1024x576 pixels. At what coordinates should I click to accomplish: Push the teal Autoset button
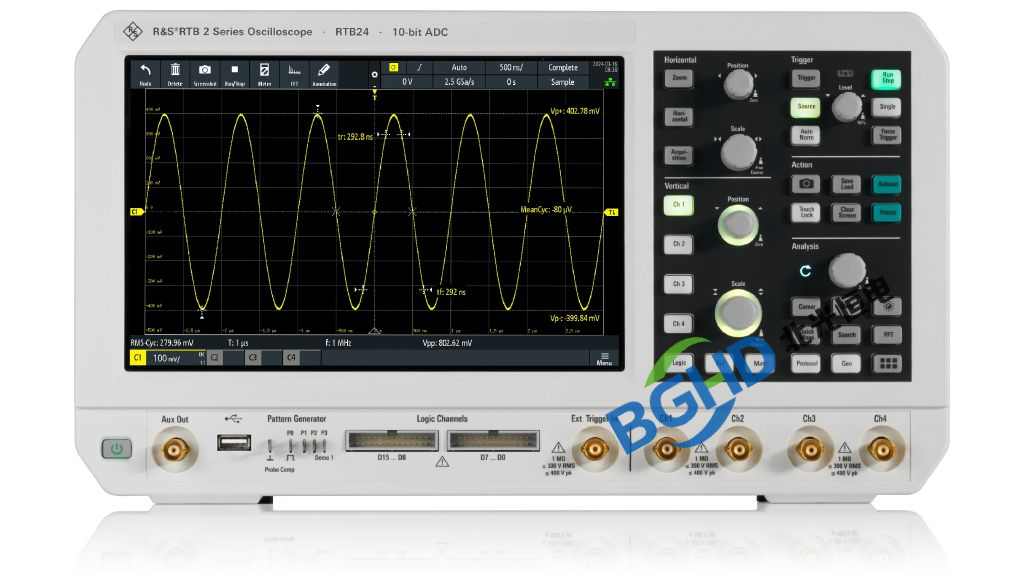click(x=887, y=184)
